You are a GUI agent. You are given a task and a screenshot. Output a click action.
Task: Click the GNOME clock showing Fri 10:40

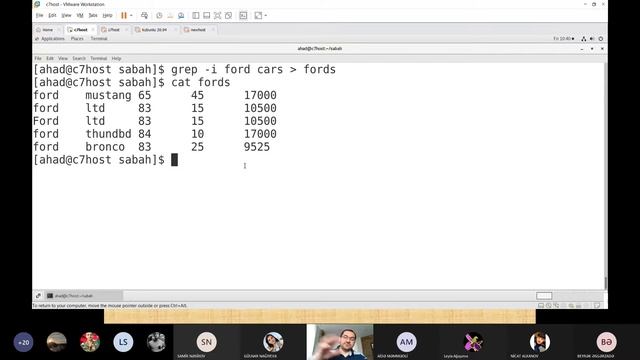(564, 39)
